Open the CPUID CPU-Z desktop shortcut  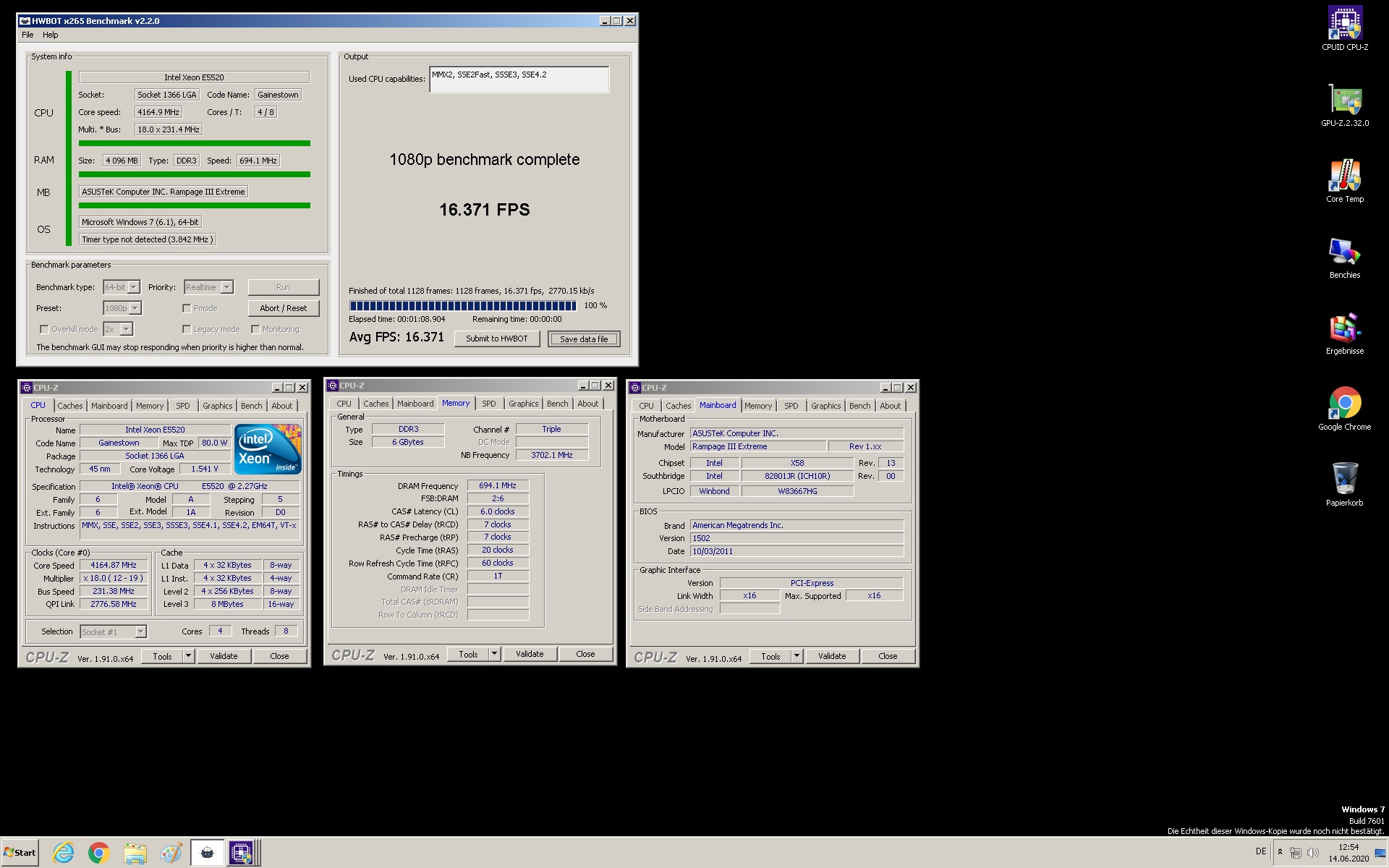point(1345,29)
